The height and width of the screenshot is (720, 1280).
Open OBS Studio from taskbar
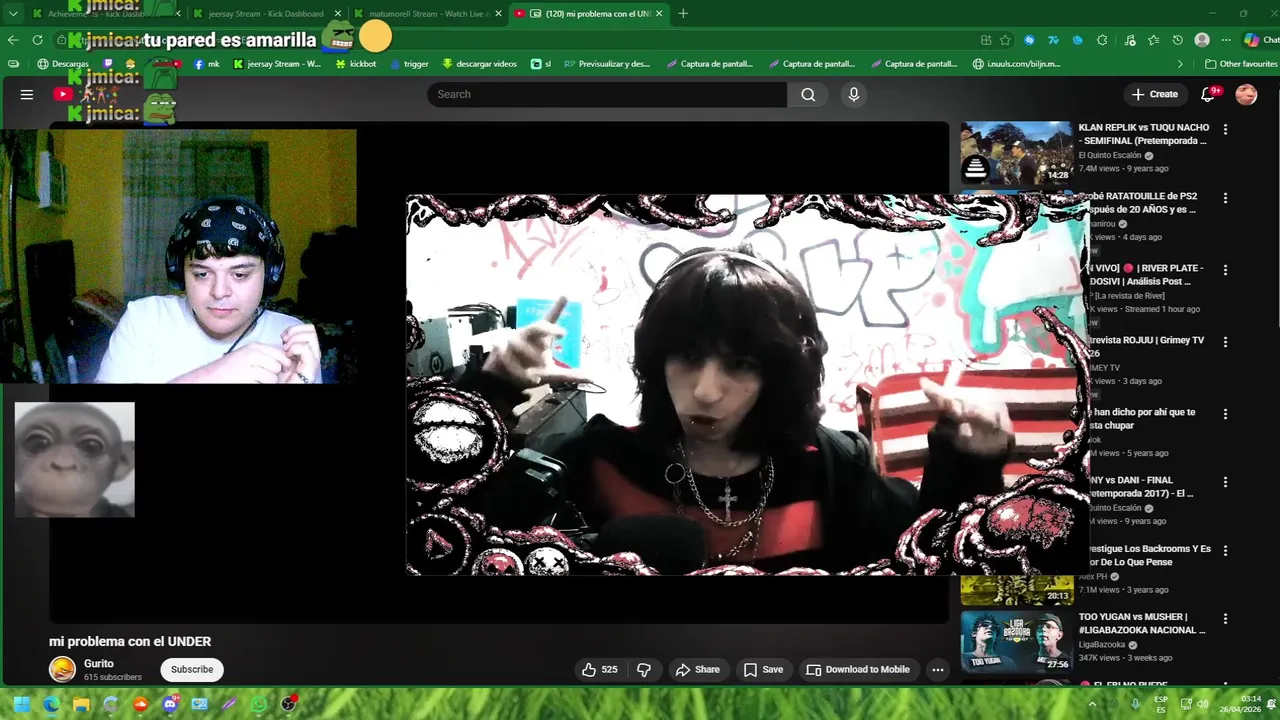tap(289, 704)
